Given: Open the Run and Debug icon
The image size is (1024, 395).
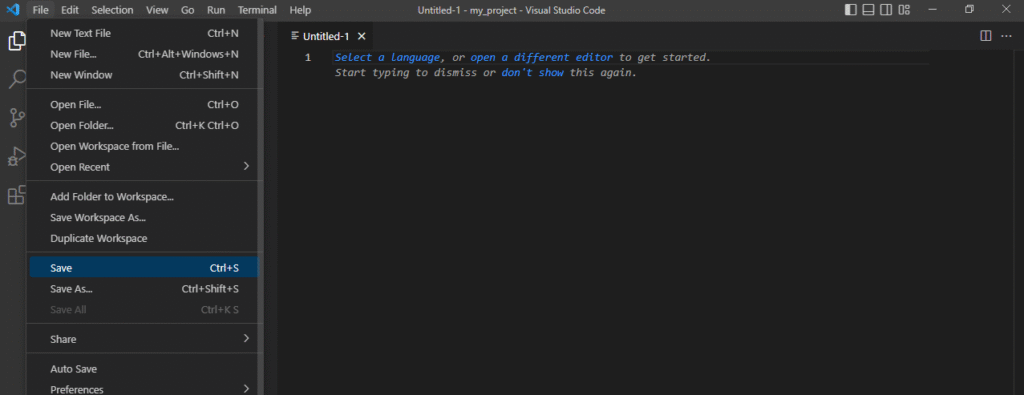Looking at the screenshot, I should (x=16, y=157).
